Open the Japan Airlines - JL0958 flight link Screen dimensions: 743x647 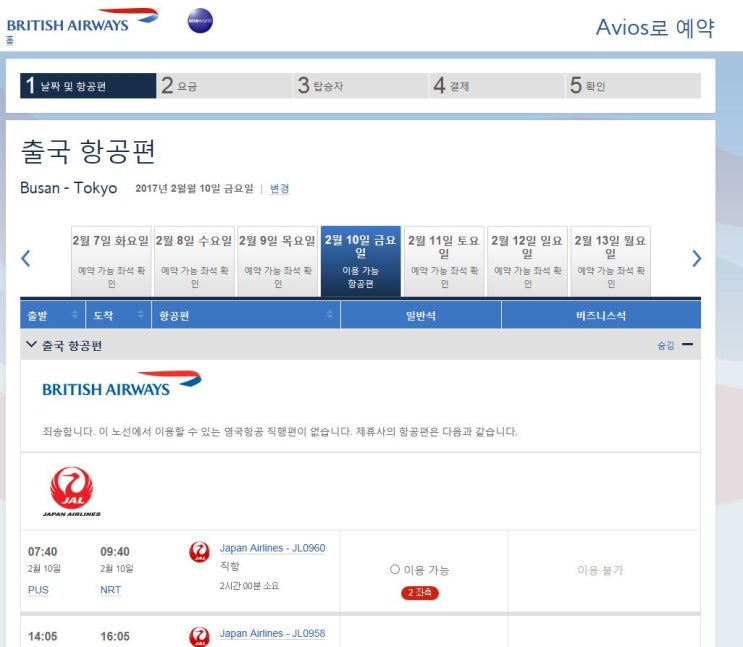tap(272, 633)
